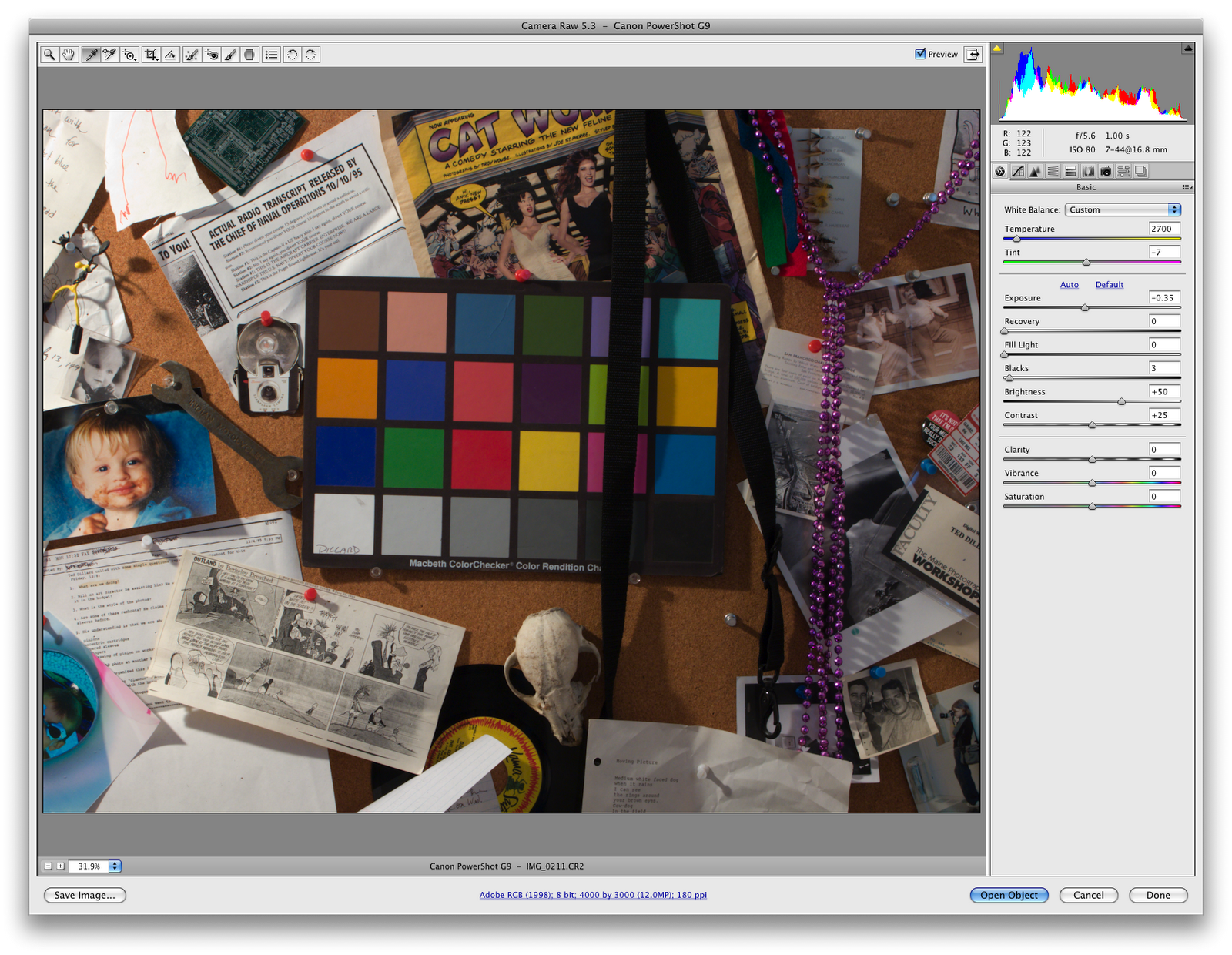The image size is (1232, 955).
Task: Click the Saturation slider handle
Action: 1092,507
